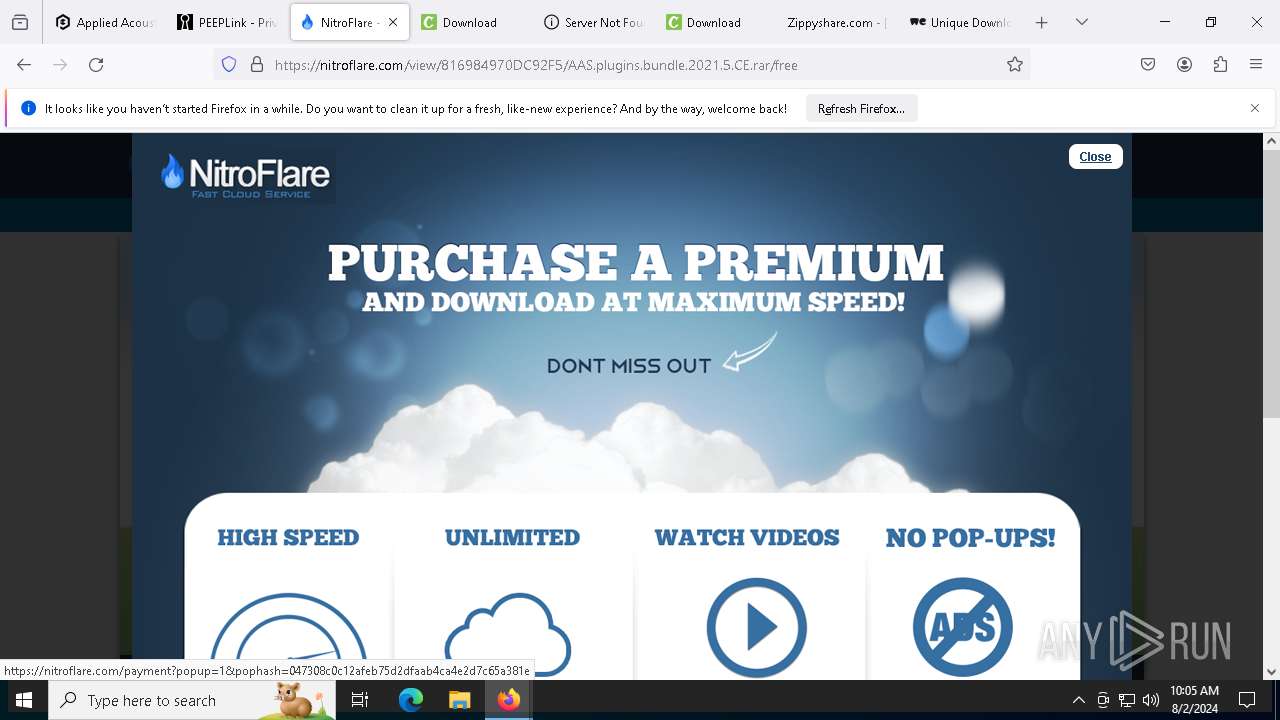The height and width of the screenshot is (720, 1280).
Task: Switch to the Server Not Found tab
Action: (594, 22)
